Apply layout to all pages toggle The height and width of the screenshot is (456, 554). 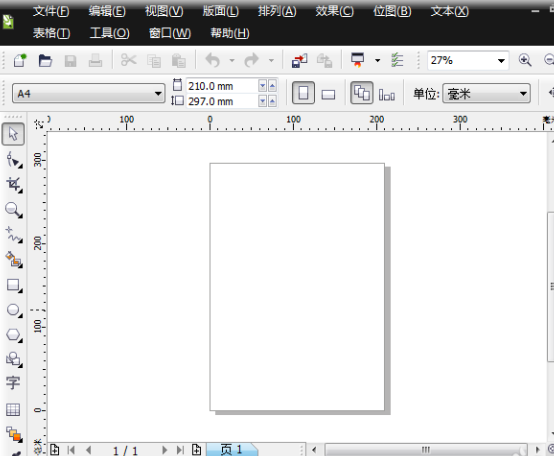(x=361, y=93)
